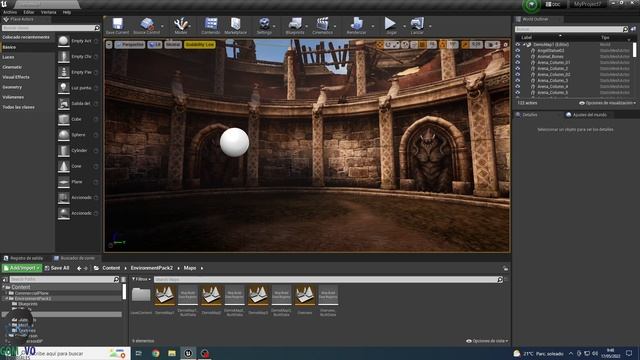Switch to the Ajustes del mundo tab
This screenshot has width=640, height=360.
[586, 115]
